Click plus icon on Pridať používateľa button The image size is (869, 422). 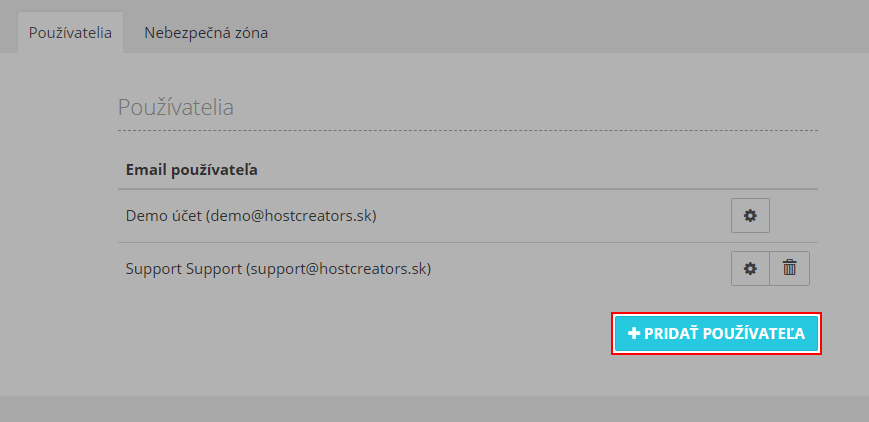pos(634,333)
